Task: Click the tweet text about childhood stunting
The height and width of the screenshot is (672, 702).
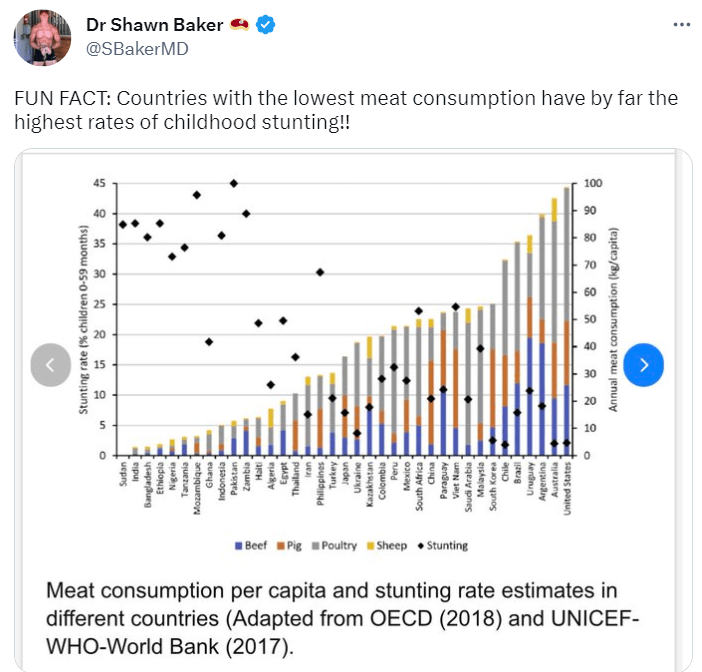Action: 345,110
